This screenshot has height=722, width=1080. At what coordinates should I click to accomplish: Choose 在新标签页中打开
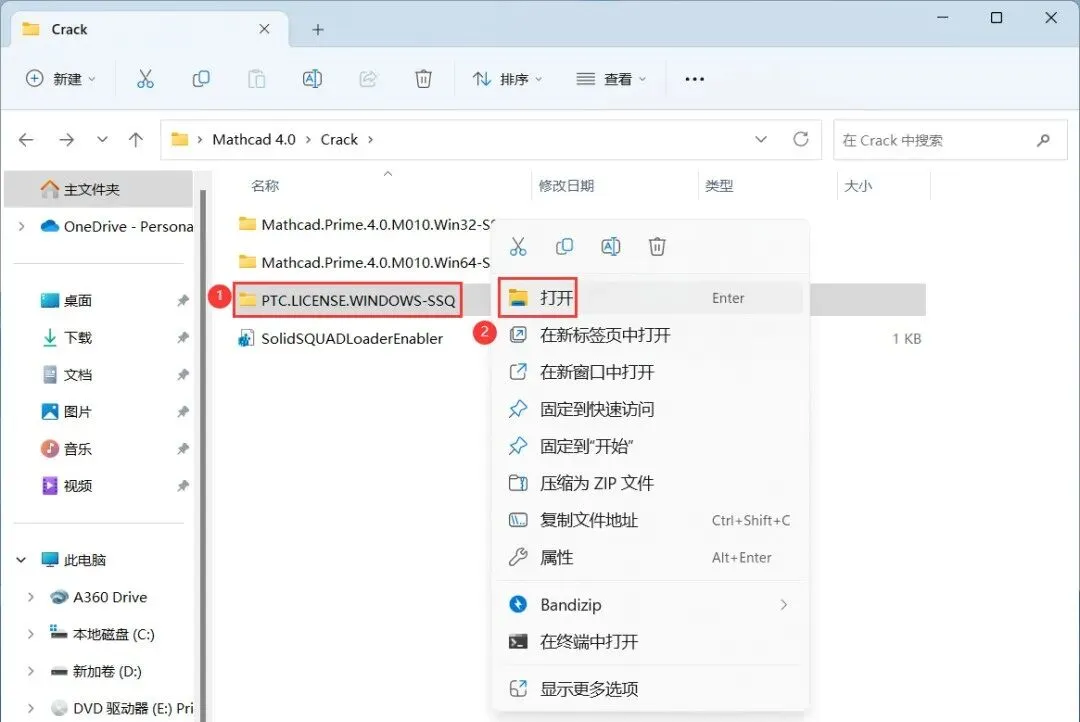[x=651, y=335]
